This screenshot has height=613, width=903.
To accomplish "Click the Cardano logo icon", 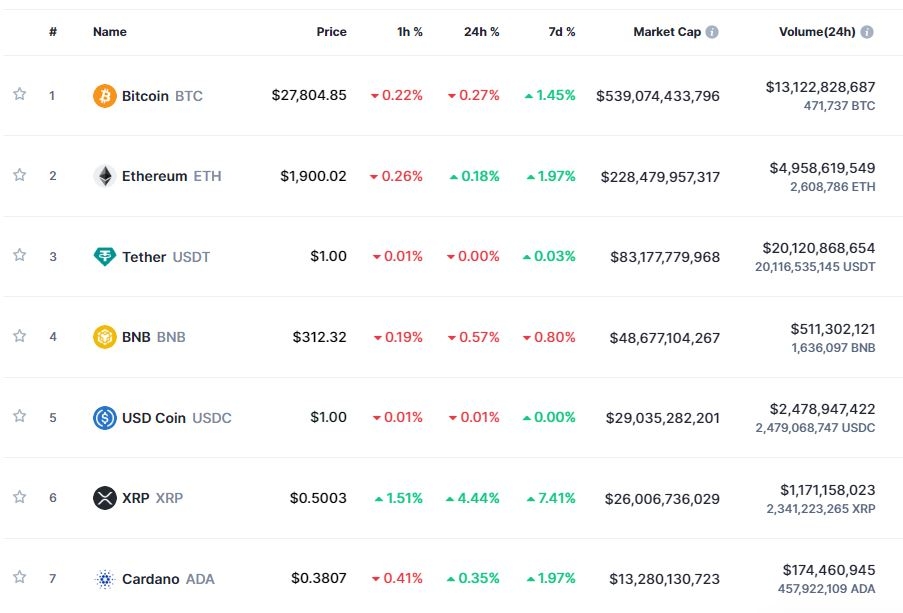I will tap(104, 579).
